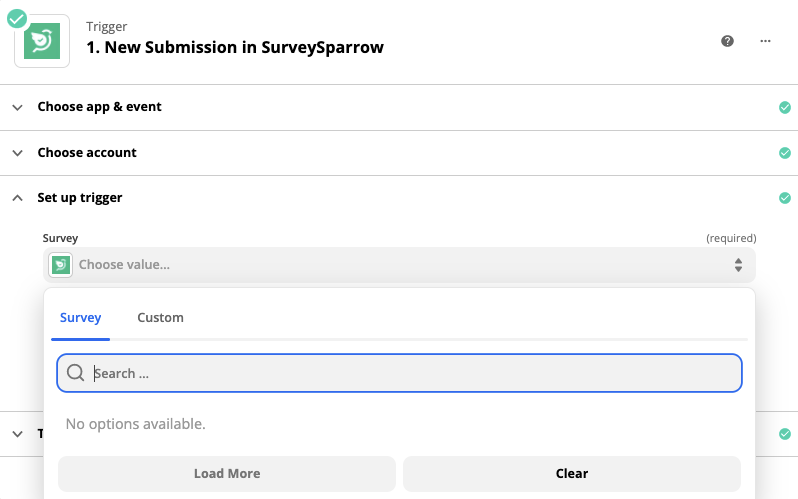This screenshot has height=499, width=798.
Task: Click the magnifier icon in search box
Action: click(x=75, y=373)
